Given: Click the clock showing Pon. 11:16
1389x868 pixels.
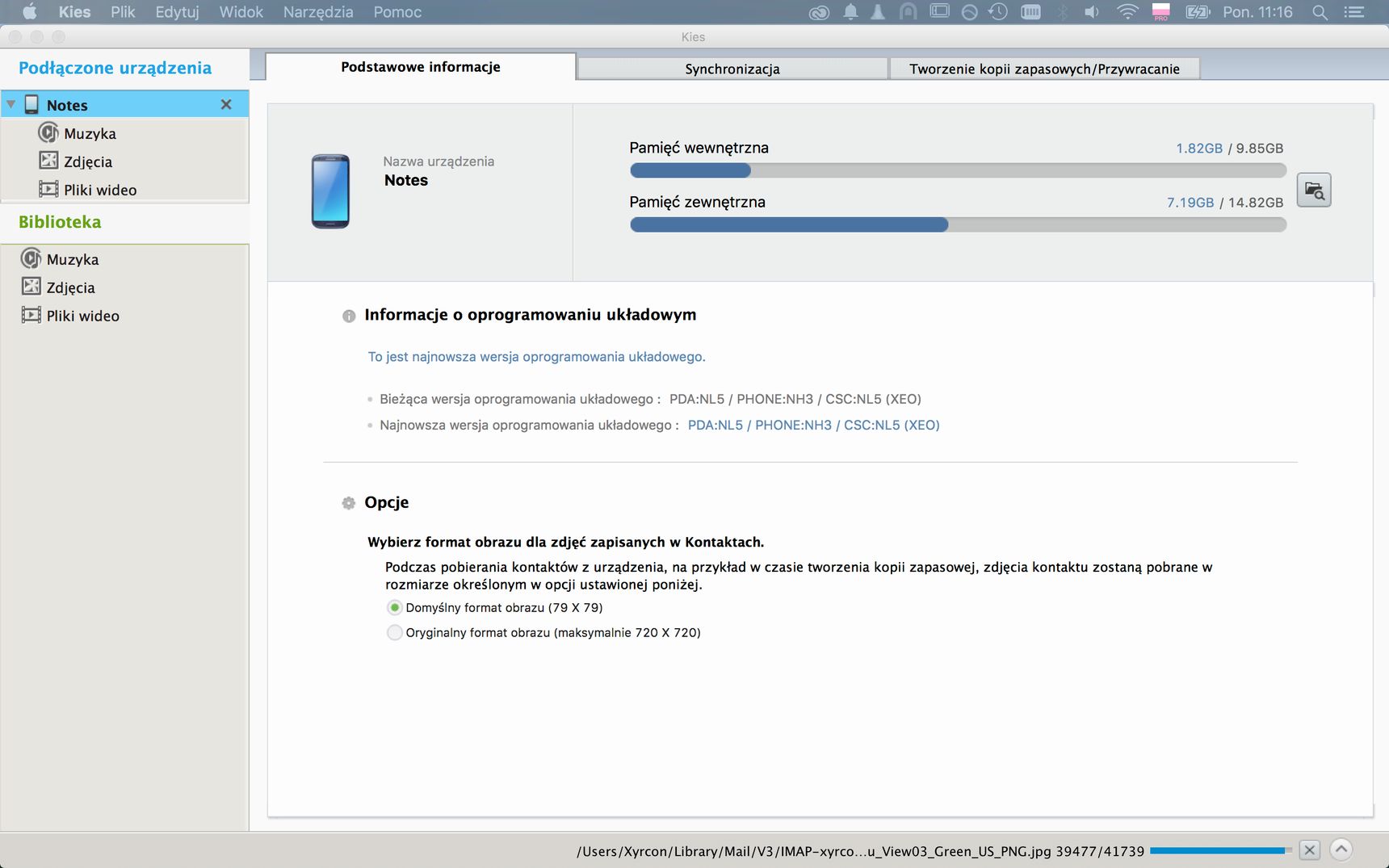Looking at the screenshot, I should pos(1257,12).
